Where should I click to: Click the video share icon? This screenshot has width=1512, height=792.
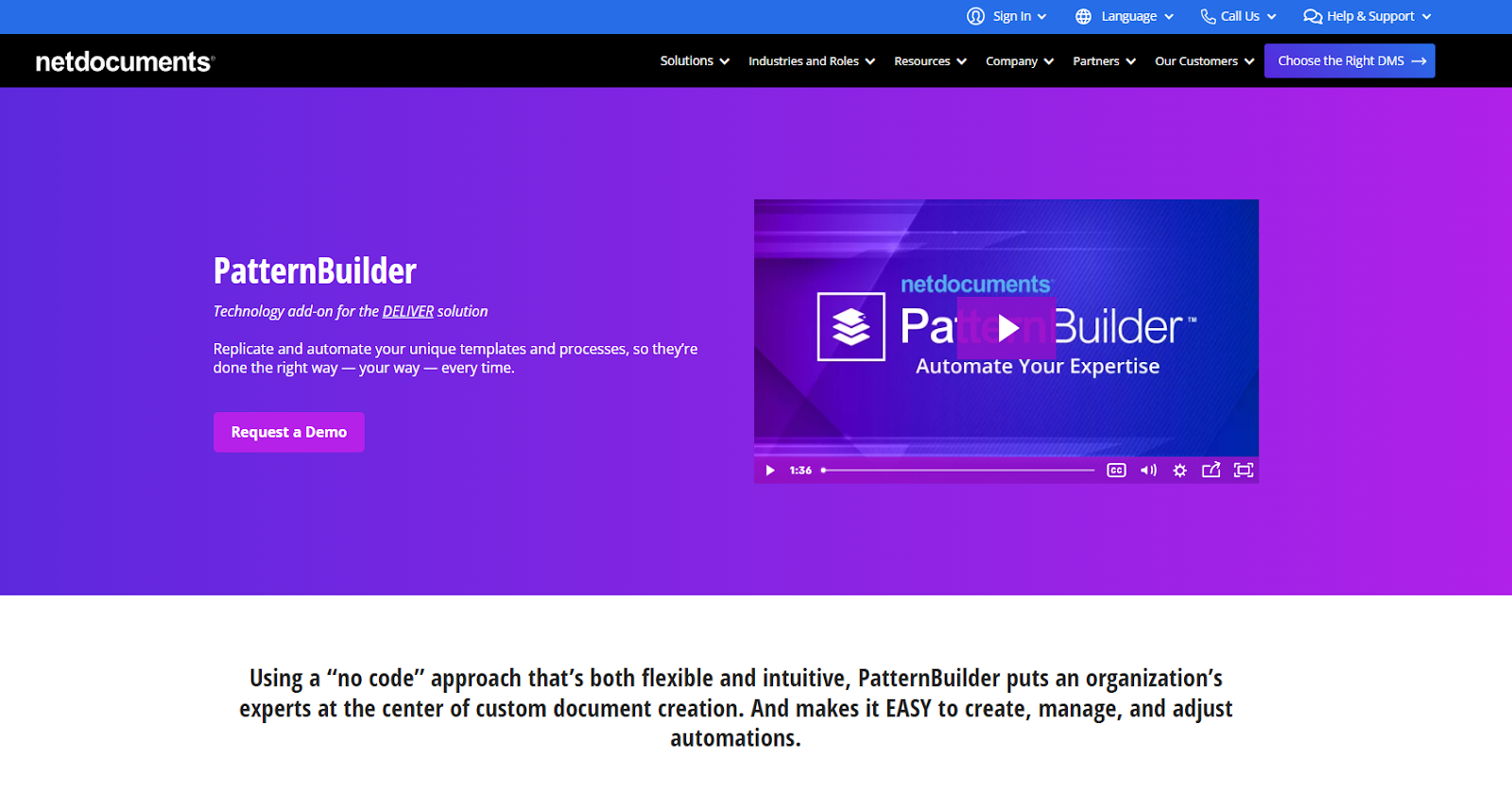(1211, 470)
